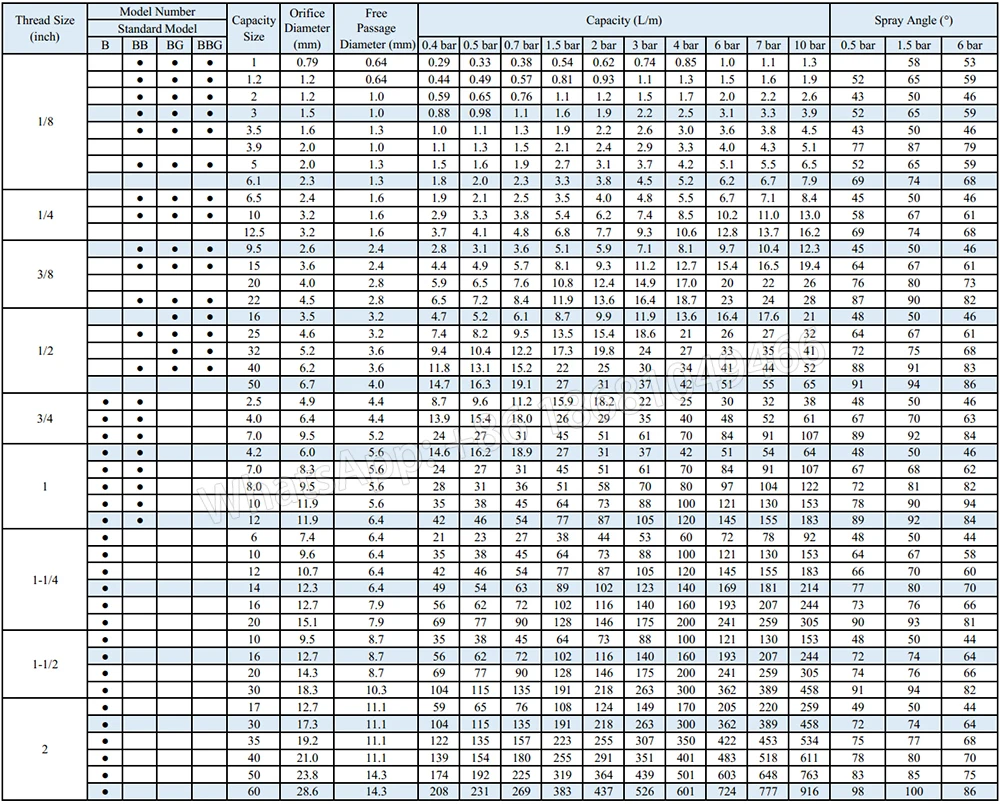Click the '1-1/2' thread size cell
The width and height of the screenshot is (1000, 804).
click(45, 664)
